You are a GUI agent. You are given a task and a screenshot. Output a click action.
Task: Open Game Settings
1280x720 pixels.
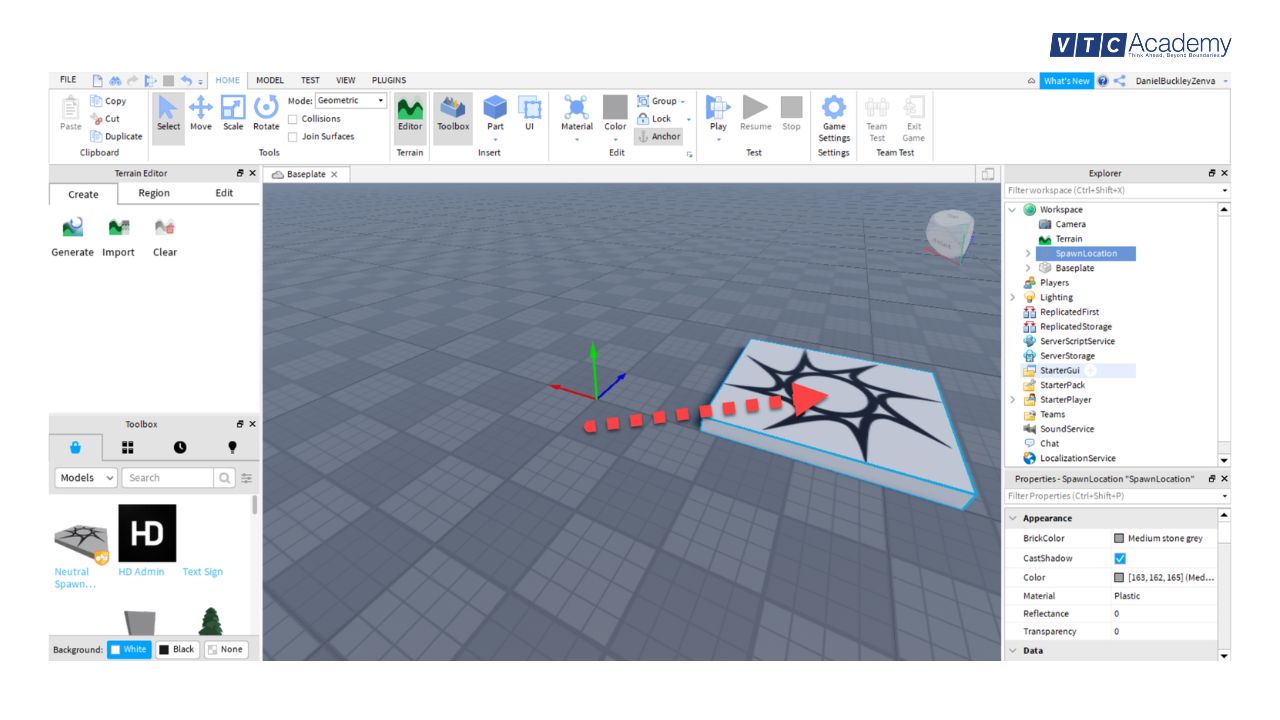point(833,115)
